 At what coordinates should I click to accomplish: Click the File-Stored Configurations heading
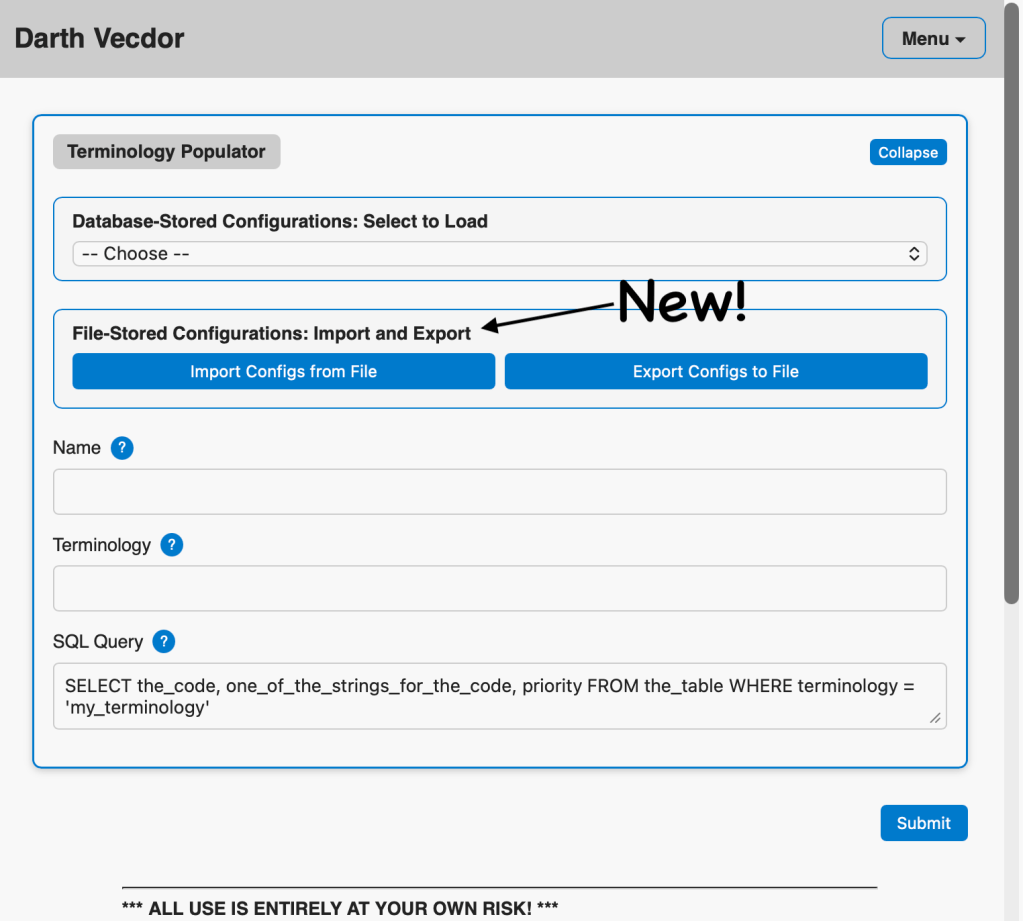271,334
